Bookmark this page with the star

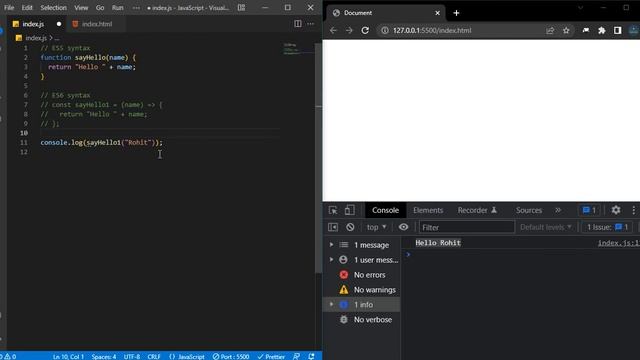coord(566,30)
